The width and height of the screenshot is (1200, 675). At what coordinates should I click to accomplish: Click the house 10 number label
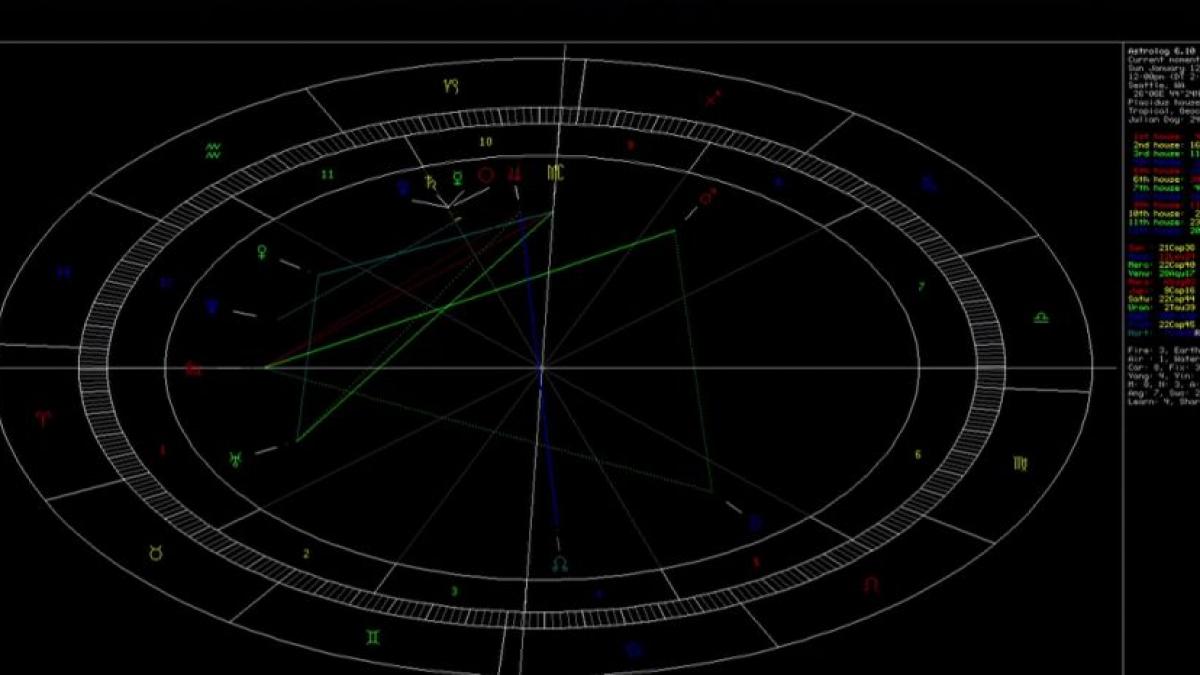coord(485,142)
